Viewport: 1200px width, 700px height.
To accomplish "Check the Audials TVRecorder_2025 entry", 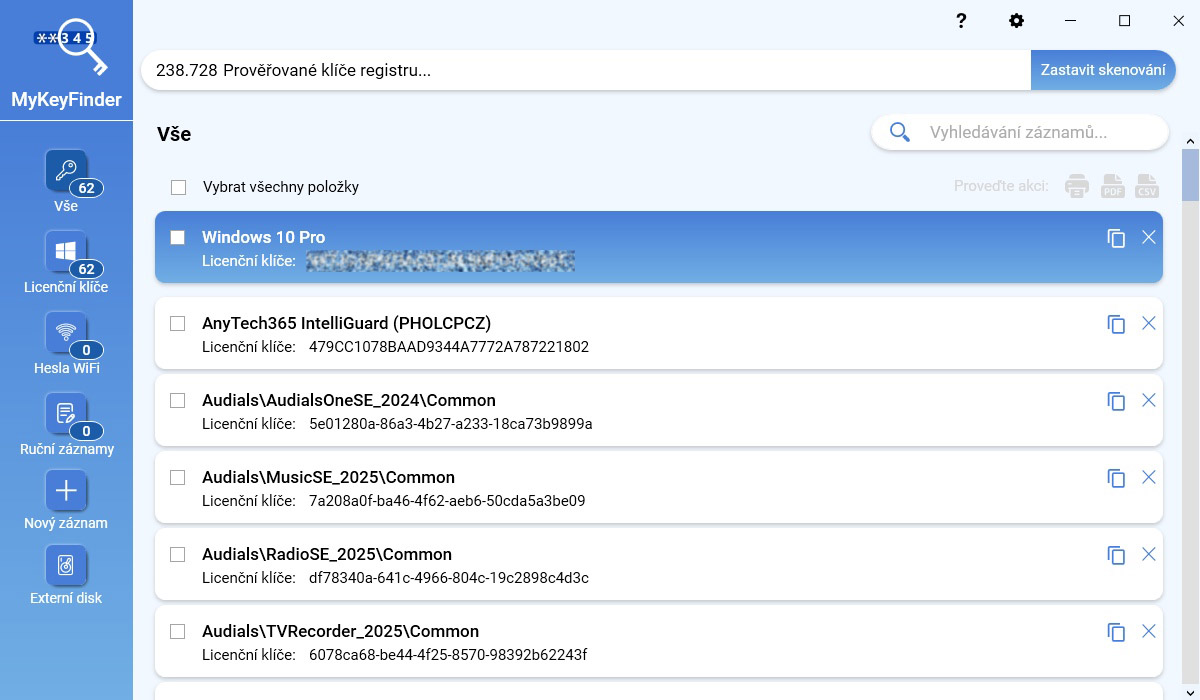I will (x=177, y=631).
